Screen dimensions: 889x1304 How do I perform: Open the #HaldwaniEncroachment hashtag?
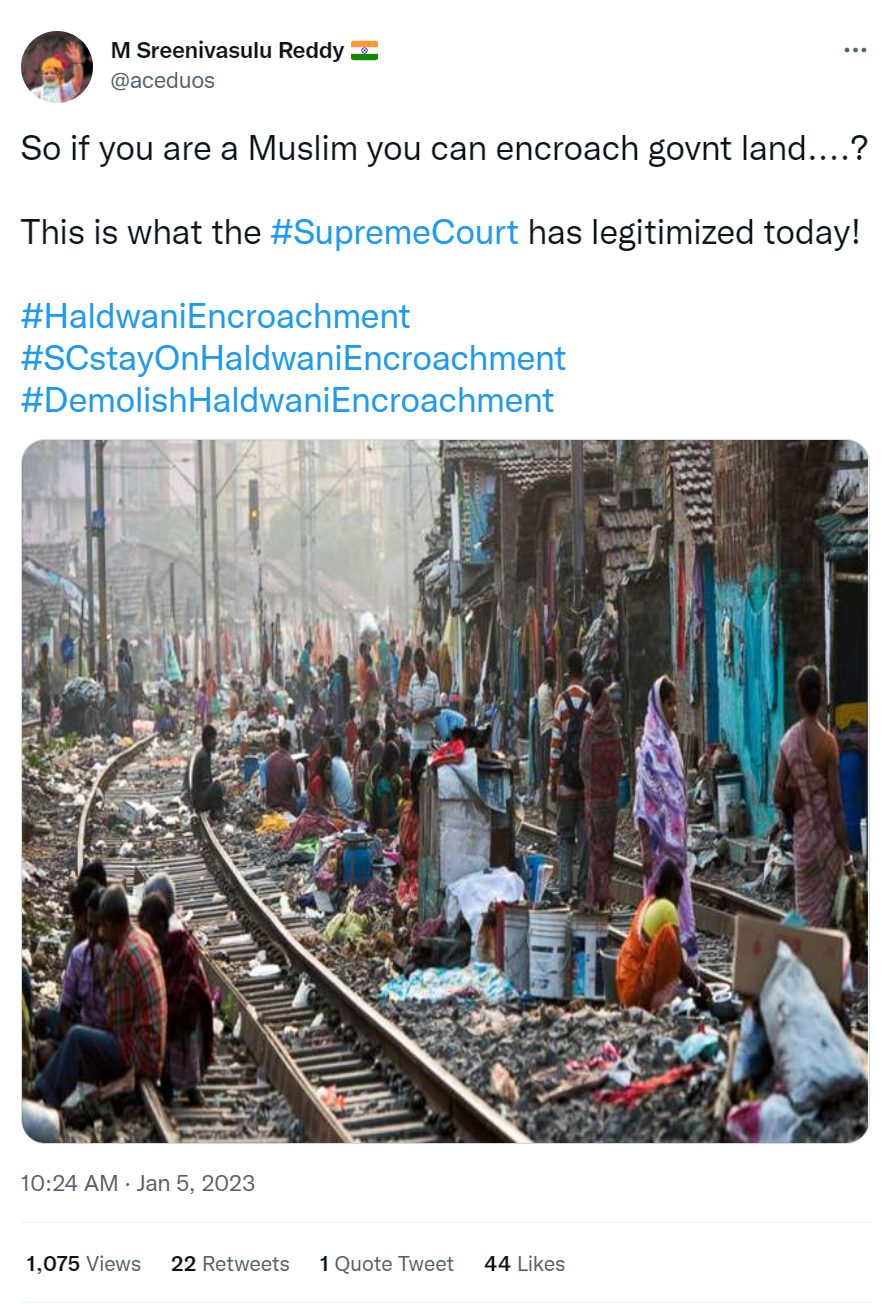215,317
